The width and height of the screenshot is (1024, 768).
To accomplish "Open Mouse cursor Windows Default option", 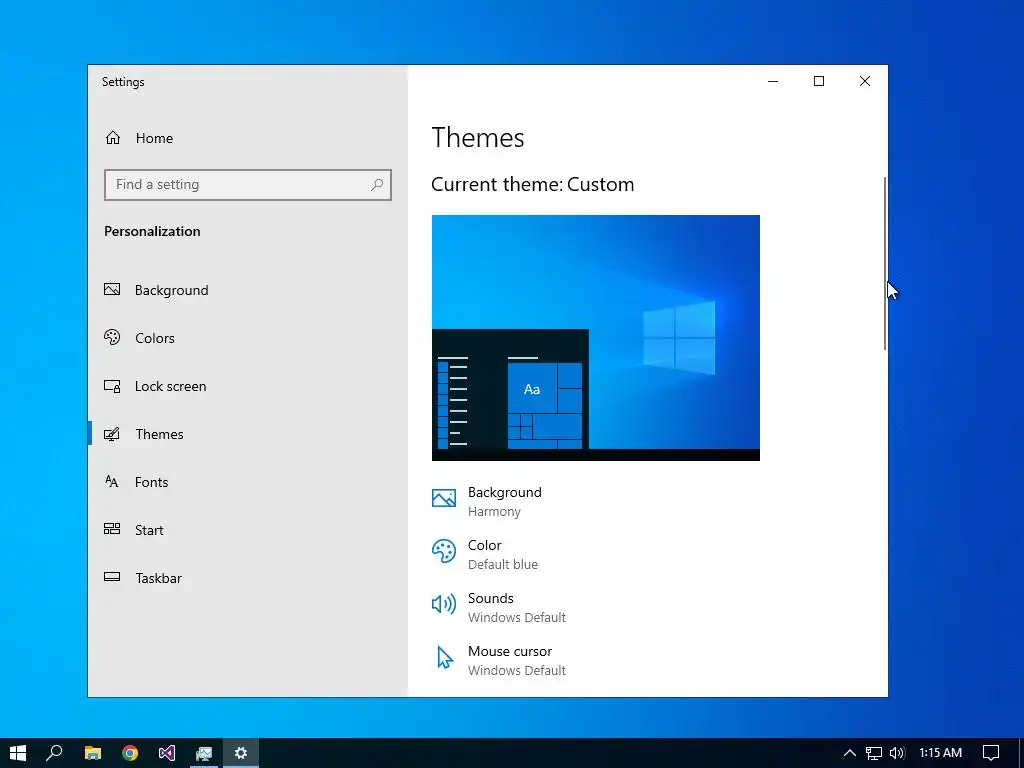I will coord(499,660).
